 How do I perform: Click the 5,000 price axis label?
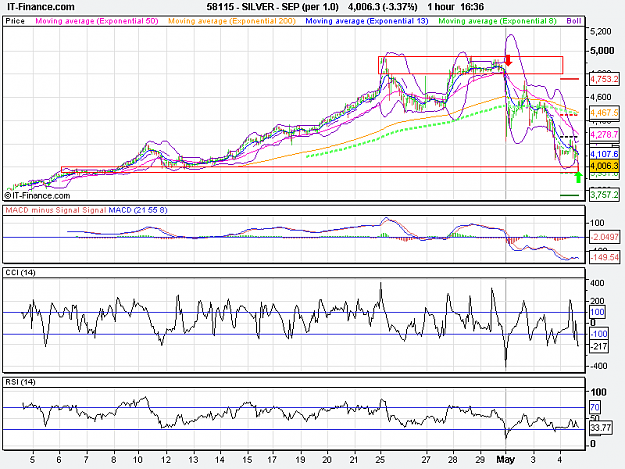602,51
